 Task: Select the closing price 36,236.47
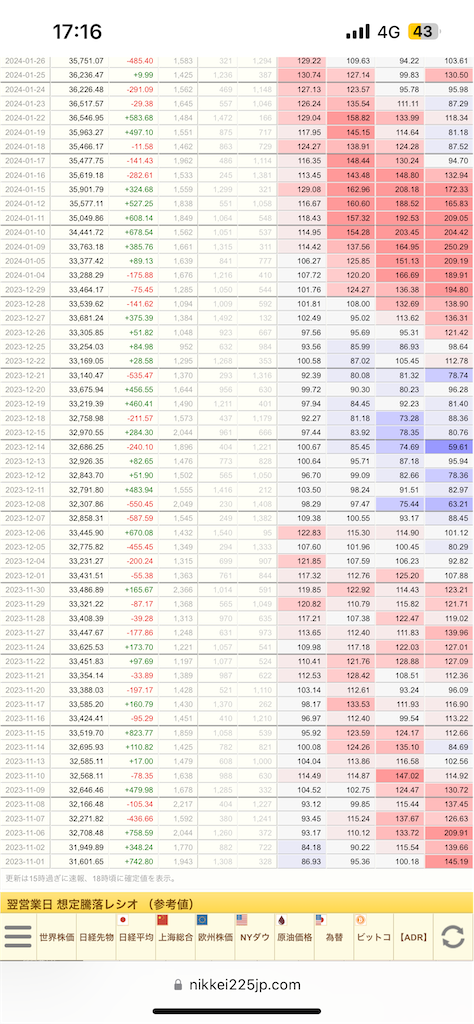[x=86, y=75]
